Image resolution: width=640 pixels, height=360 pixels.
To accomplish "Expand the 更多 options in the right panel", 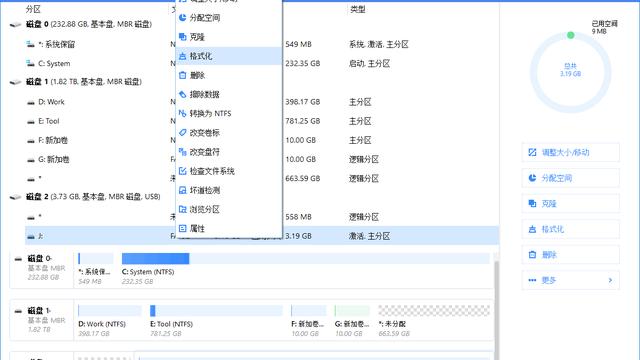I will click(570, 280).
